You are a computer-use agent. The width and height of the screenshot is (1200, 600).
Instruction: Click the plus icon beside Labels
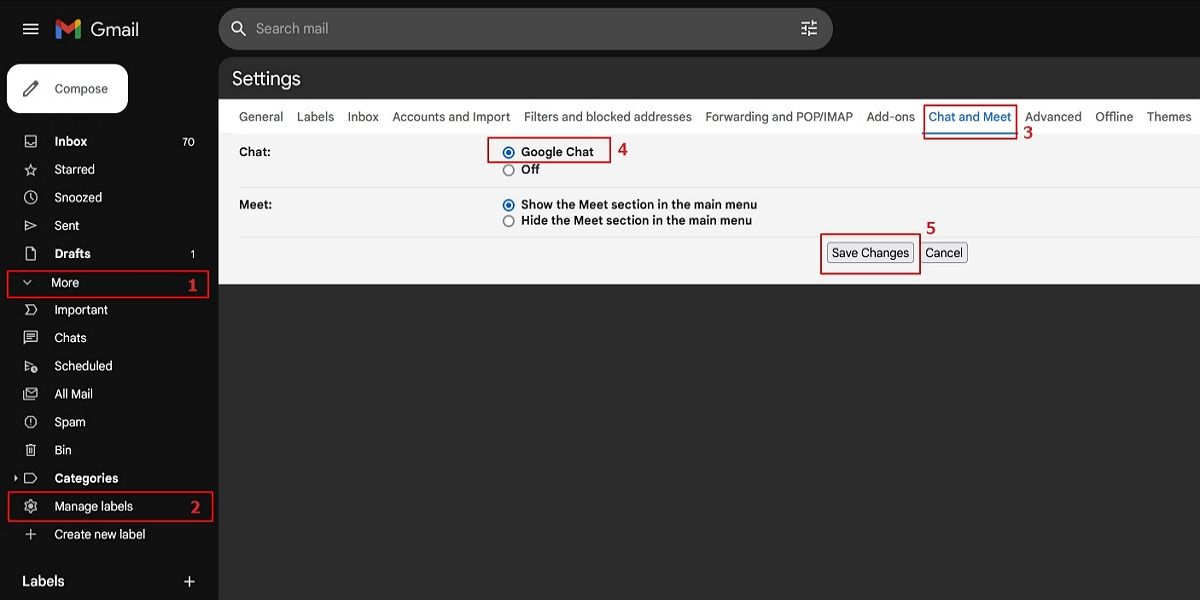189,580
